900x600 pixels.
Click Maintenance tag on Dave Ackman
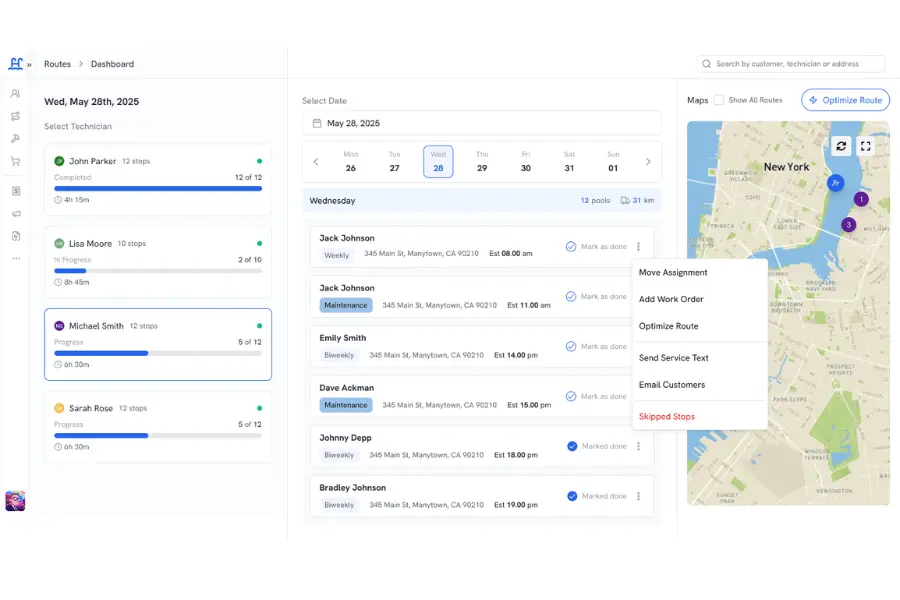(x=346, y=405)
